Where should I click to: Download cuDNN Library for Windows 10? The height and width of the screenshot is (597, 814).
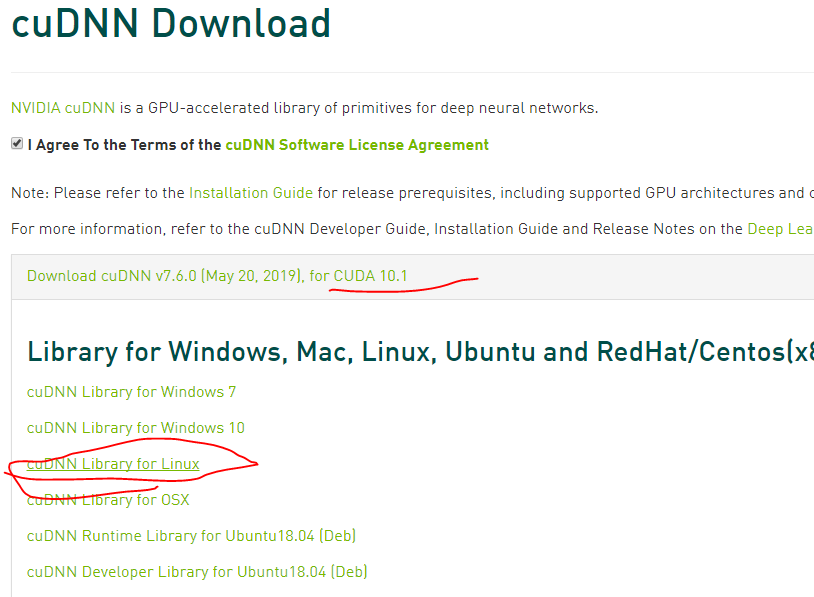point(135,428)
